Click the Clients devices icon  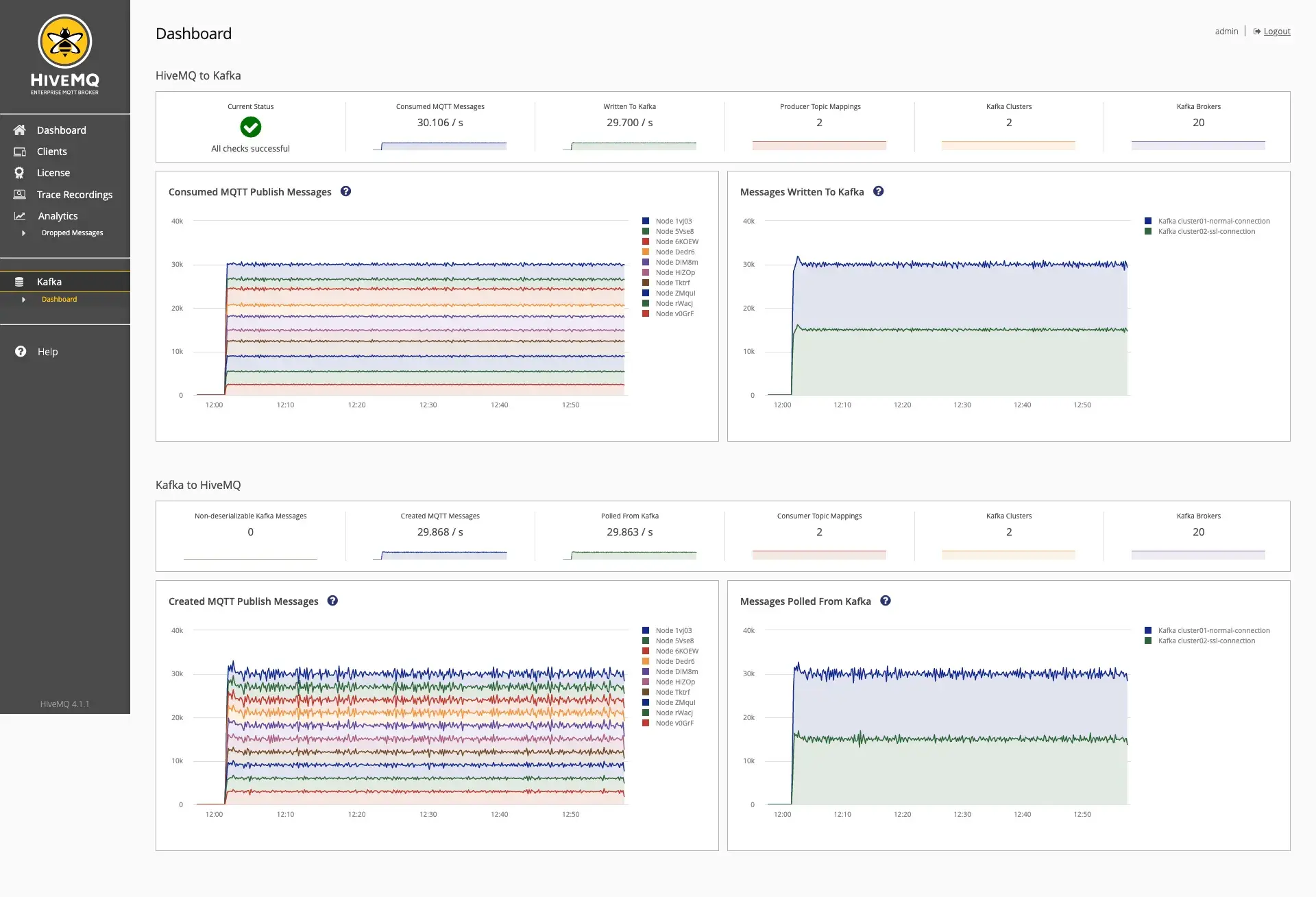coord(20,152)
